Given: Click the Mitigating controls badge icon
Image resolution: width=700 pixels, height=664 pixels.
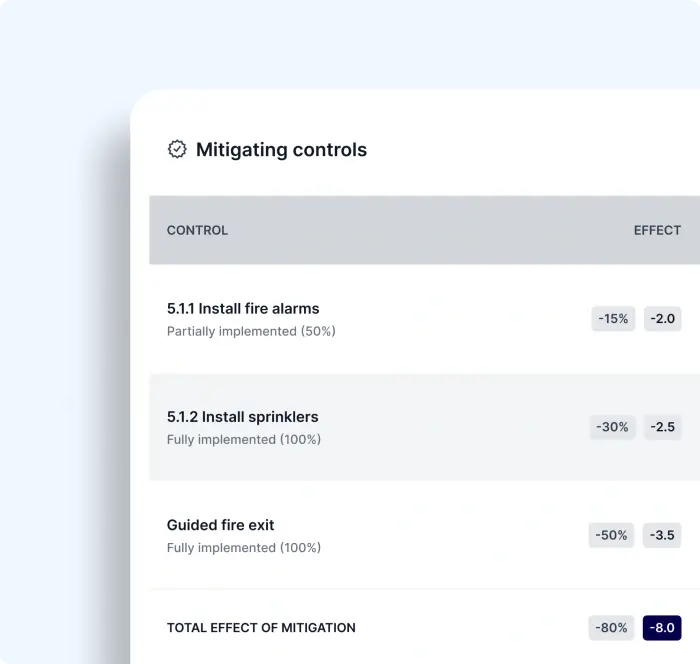Looking at the screenshot, I should point(177,149).
